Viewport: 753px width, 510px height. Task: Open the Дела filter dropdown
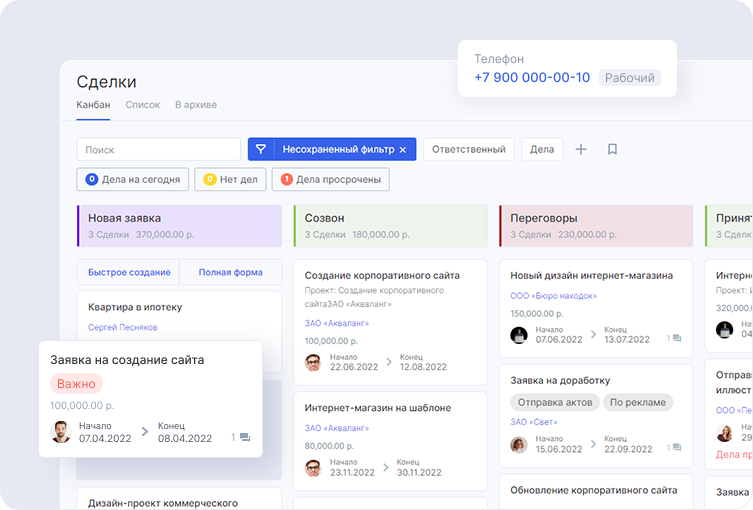[x=541, y=150]
